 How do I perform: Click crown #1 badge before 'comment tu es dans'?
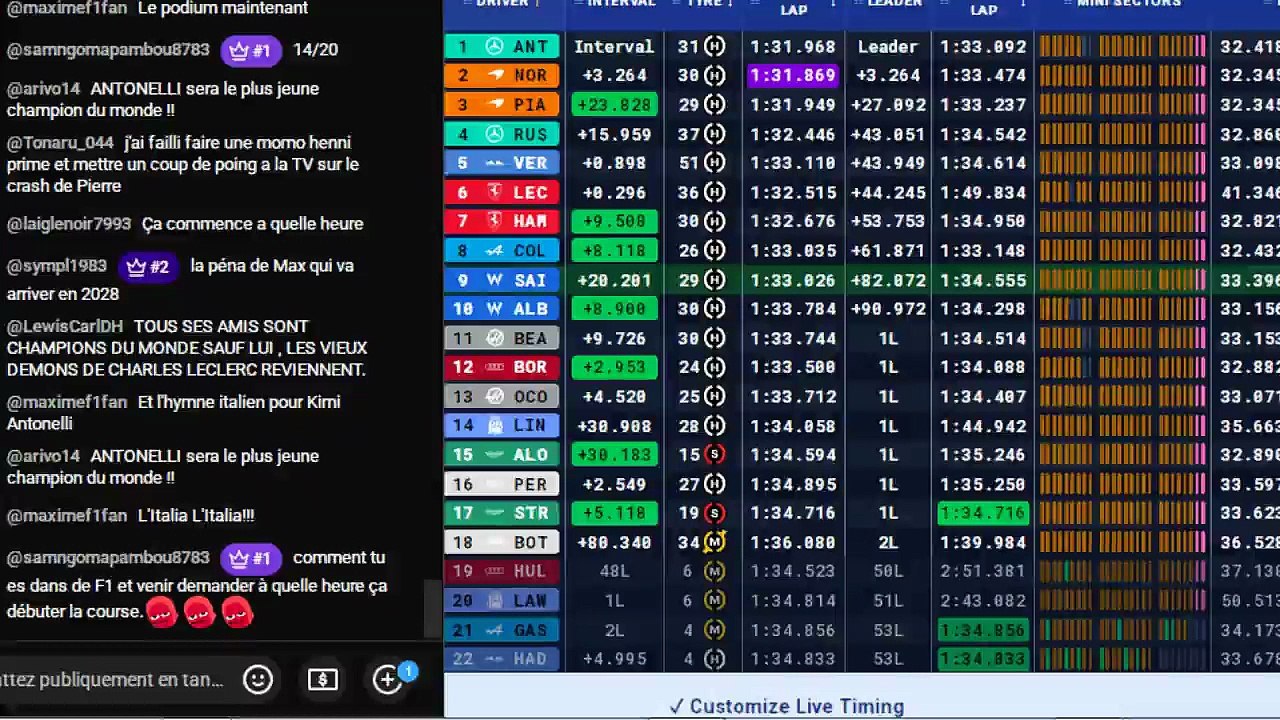pyautogui.click(x=250, y=558)
